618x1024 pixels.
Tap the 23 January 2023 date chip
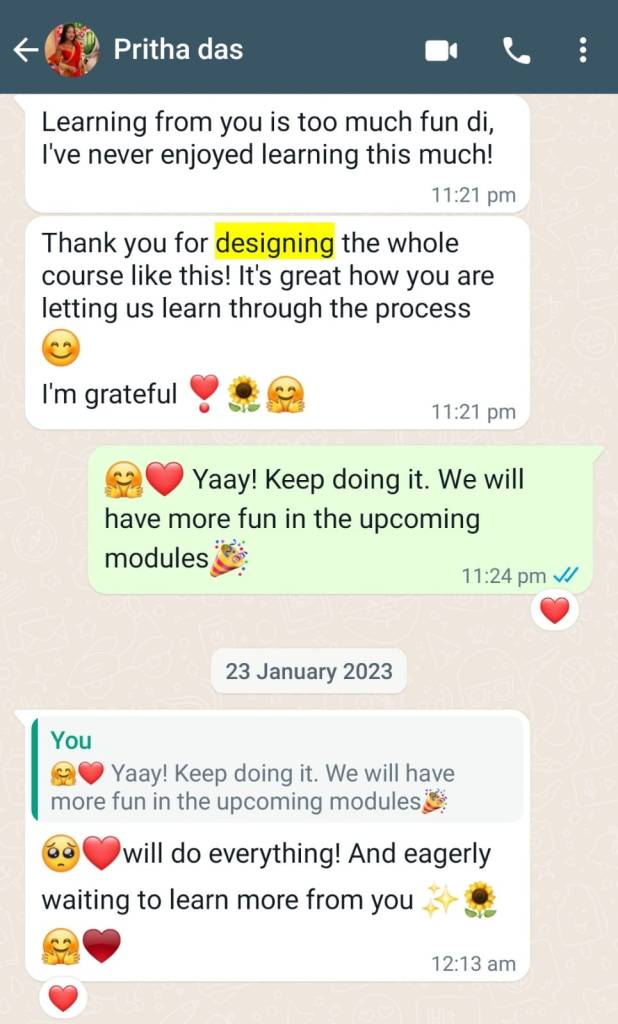(x=309, y=671)
